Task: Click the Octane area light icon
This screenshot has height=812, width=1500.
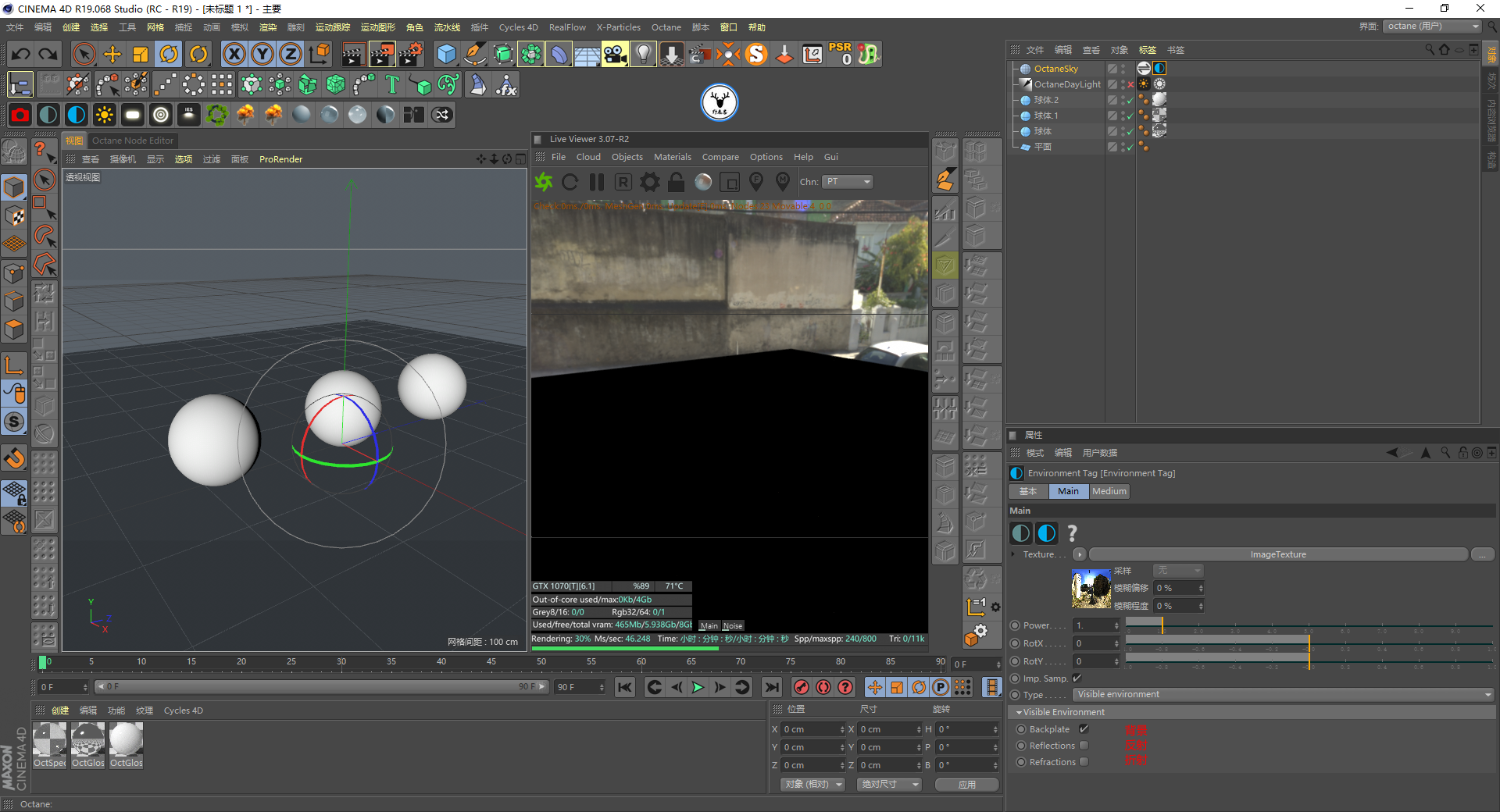Action: (133, 115)
